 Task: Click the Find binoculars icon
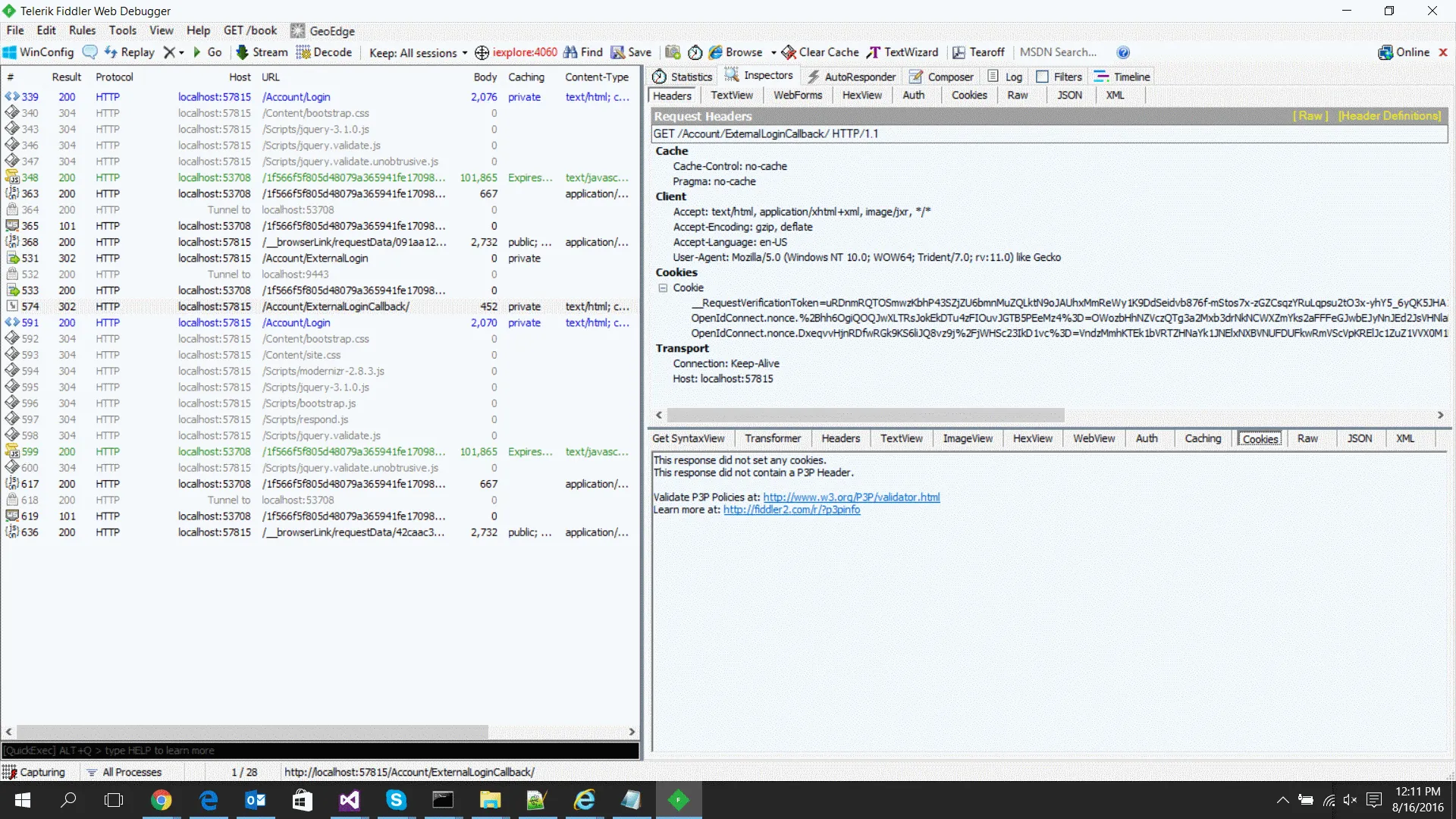coord(570,52)
